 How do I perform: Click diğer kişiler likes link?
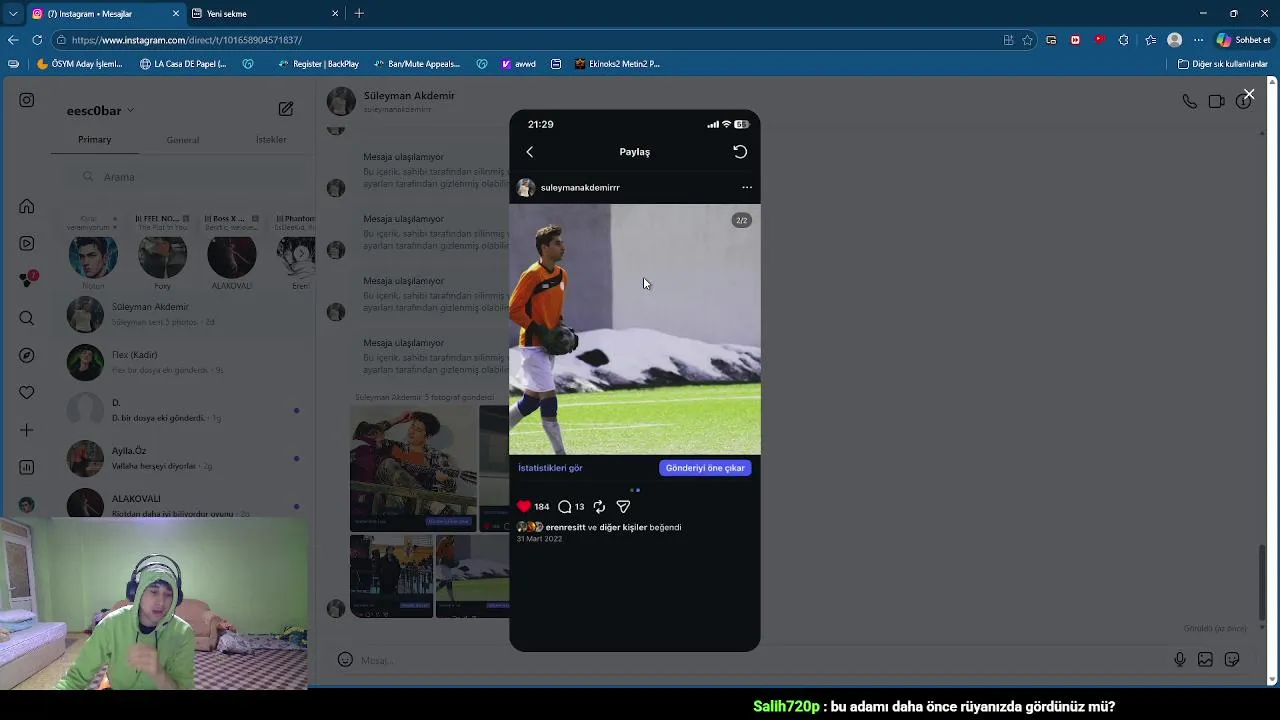point(623,527)
